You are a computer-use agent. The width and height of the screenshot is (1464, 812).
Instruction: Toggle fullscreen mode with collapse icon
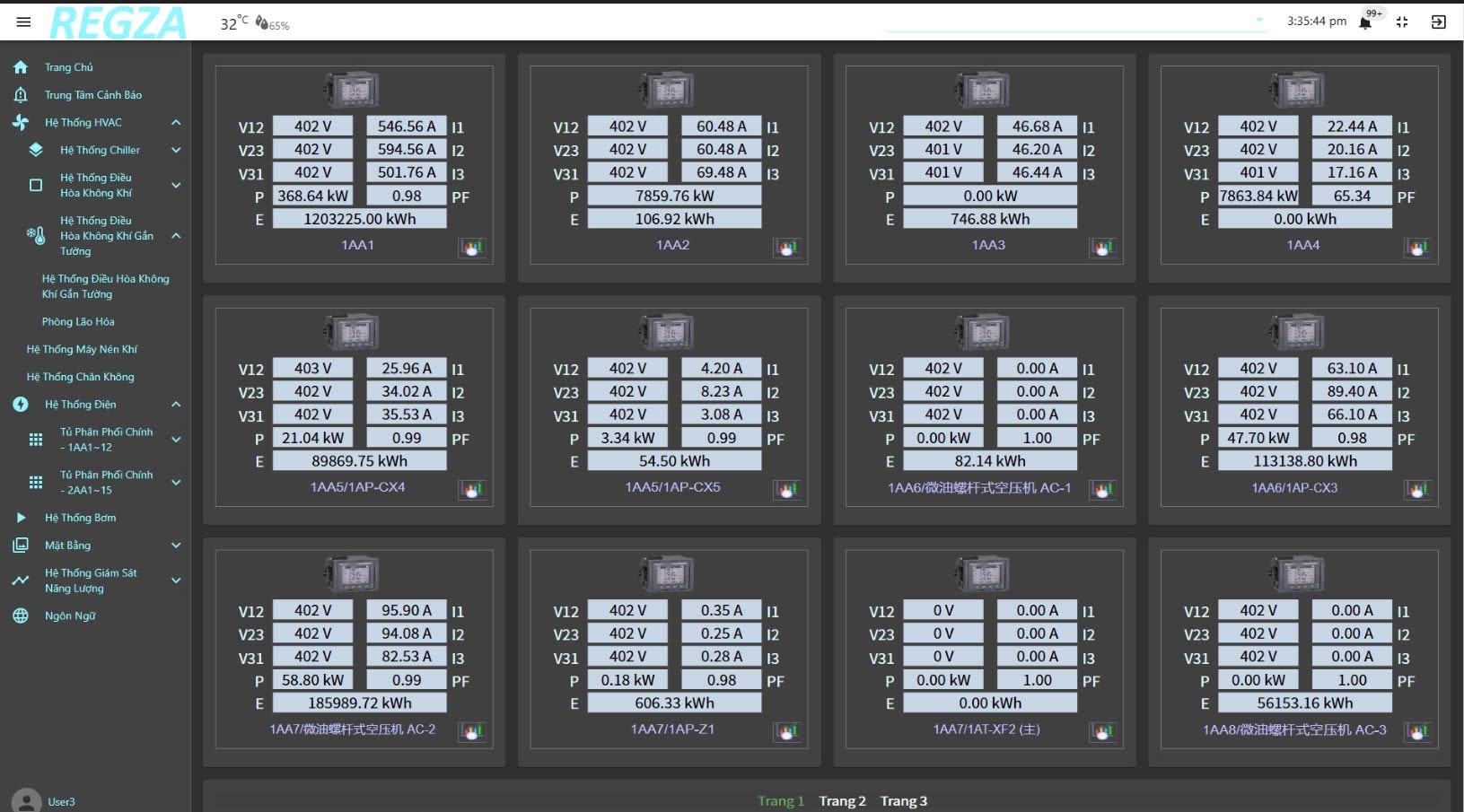tap(1402, 22)
